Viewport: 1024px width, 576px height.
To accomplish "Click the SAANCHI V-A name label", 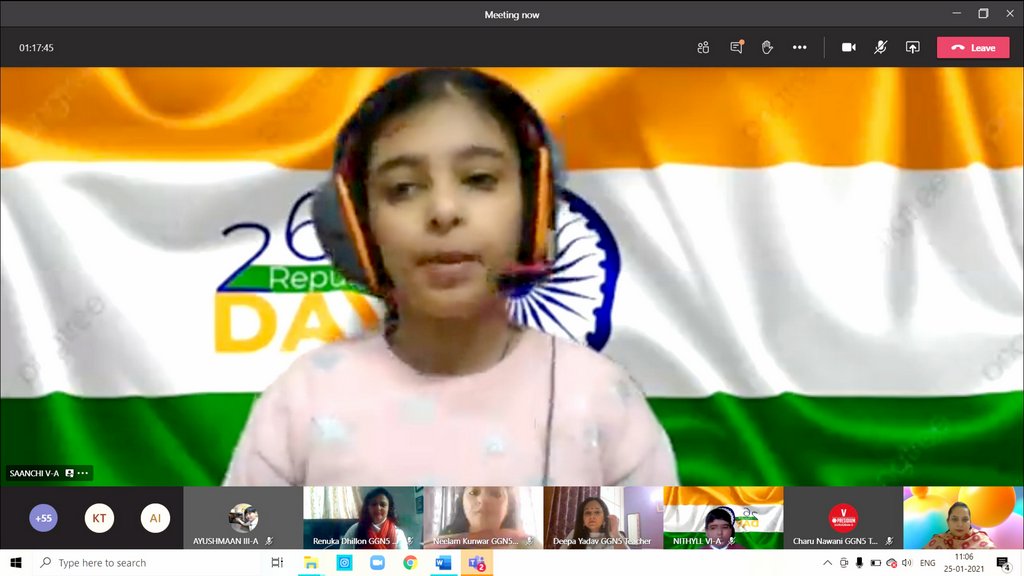I will [x=34, y=473].
